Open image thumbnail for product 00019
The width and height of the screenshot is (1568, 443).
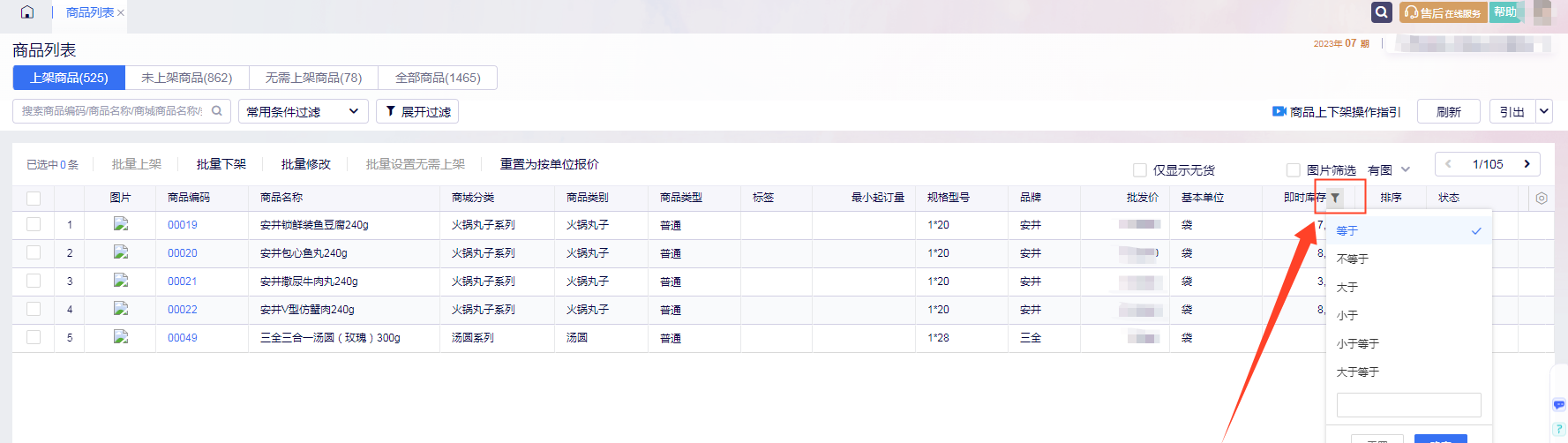[x=121, y=224]
